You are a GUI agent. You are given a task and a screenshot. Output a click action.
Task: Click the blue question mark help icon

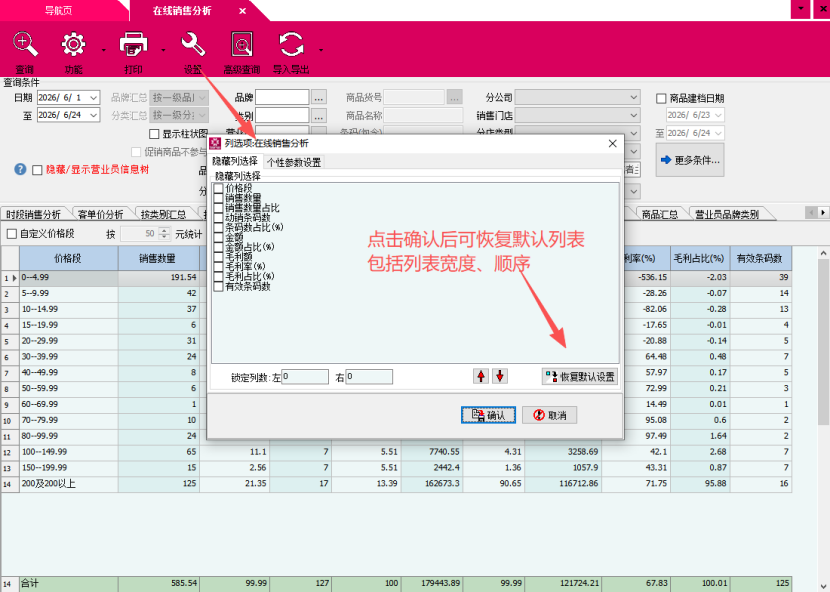[x=20, y=169]
